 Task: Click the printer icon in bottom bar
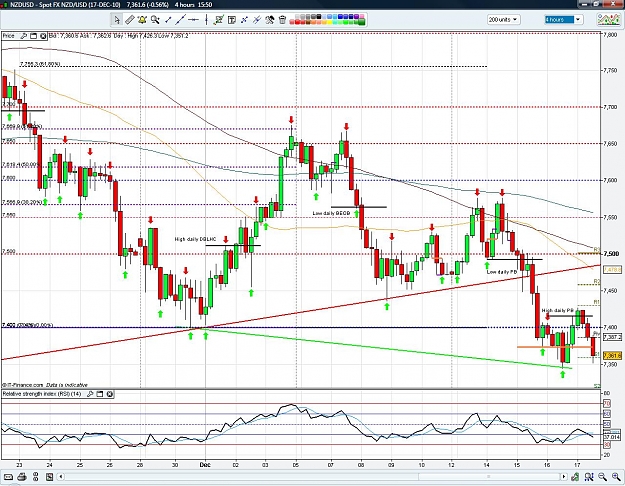22,476
